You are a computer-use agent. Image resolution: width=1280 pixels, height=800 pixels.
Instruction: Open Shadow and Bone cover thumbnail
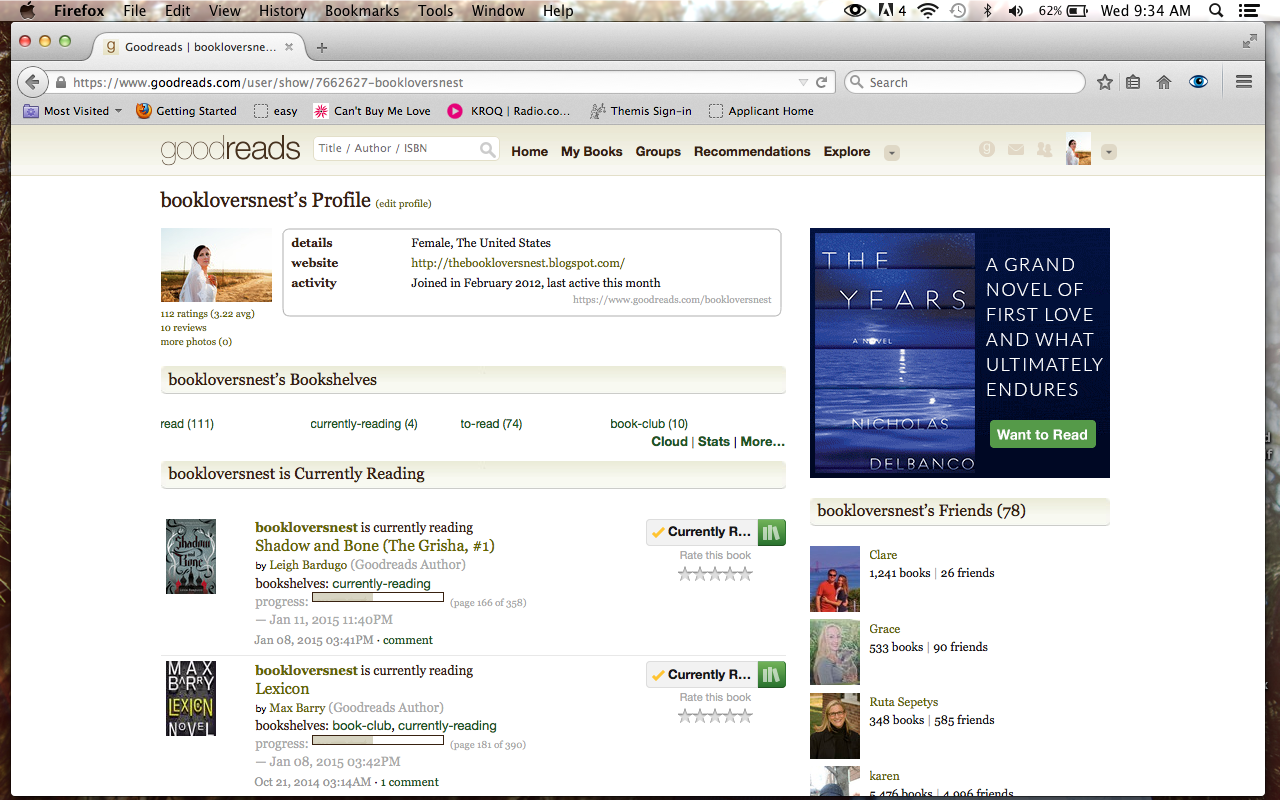pyautogui.click(x=191, y=557)
